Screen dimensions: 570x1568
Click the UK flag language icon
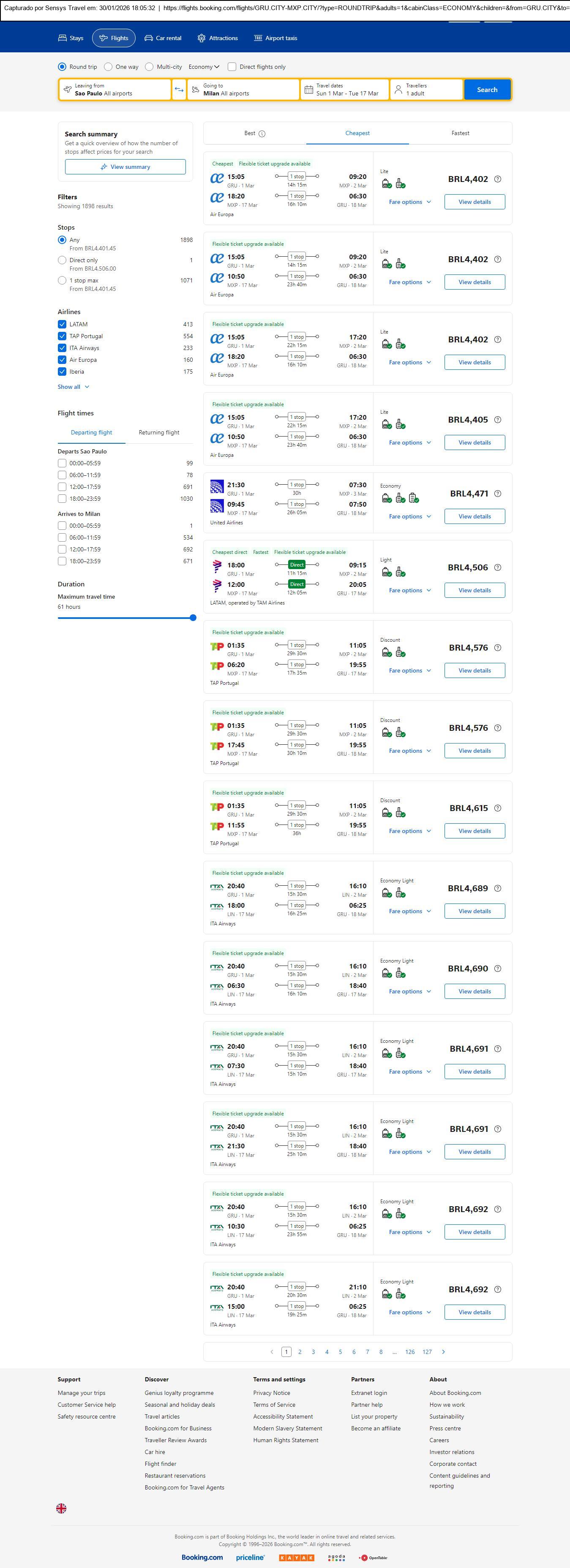click(62, 1508)
